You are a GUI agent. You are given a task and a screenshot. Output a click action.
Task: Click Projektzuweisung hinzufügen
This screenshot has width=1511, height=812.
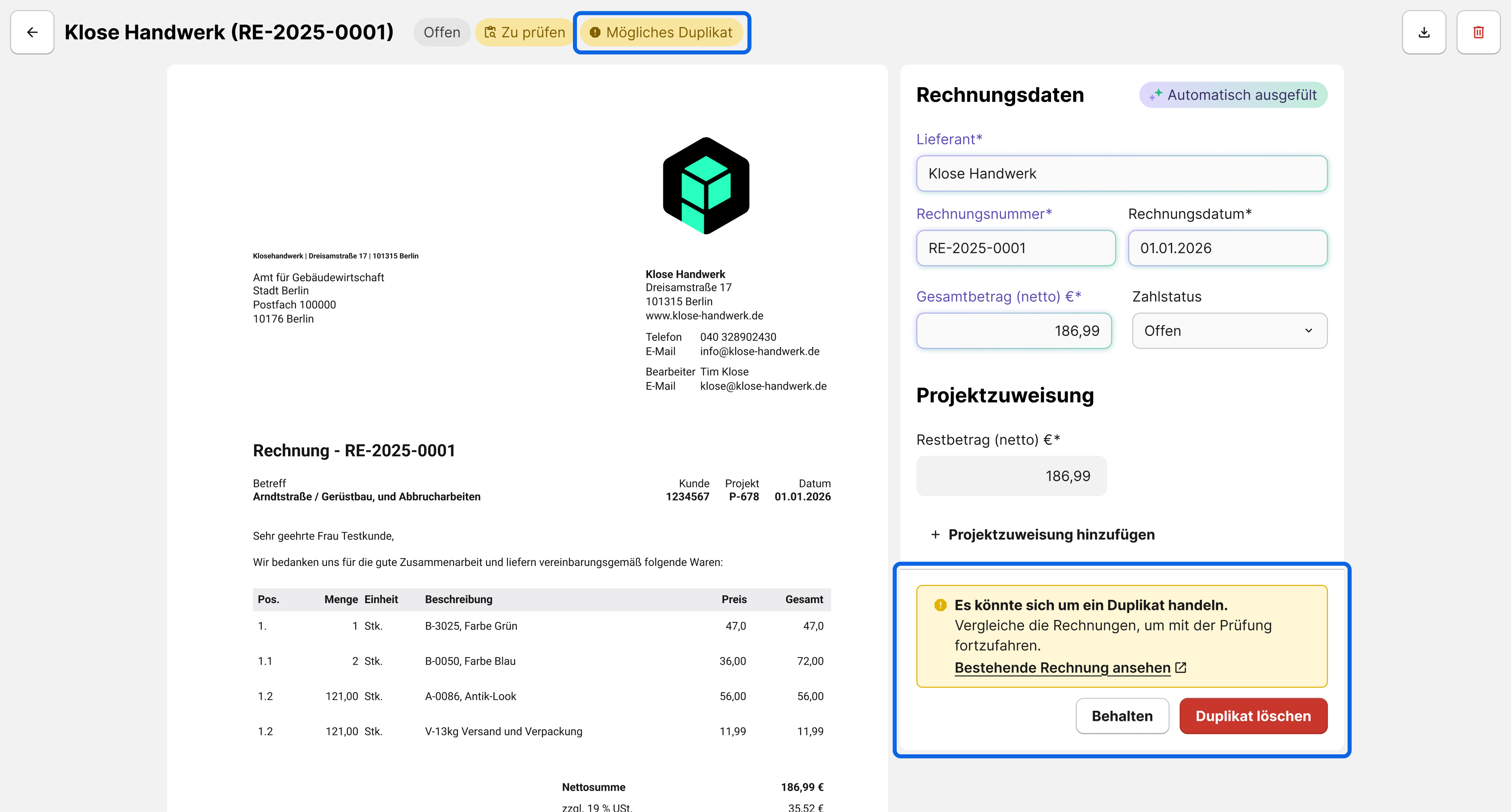click(1051, 535)
